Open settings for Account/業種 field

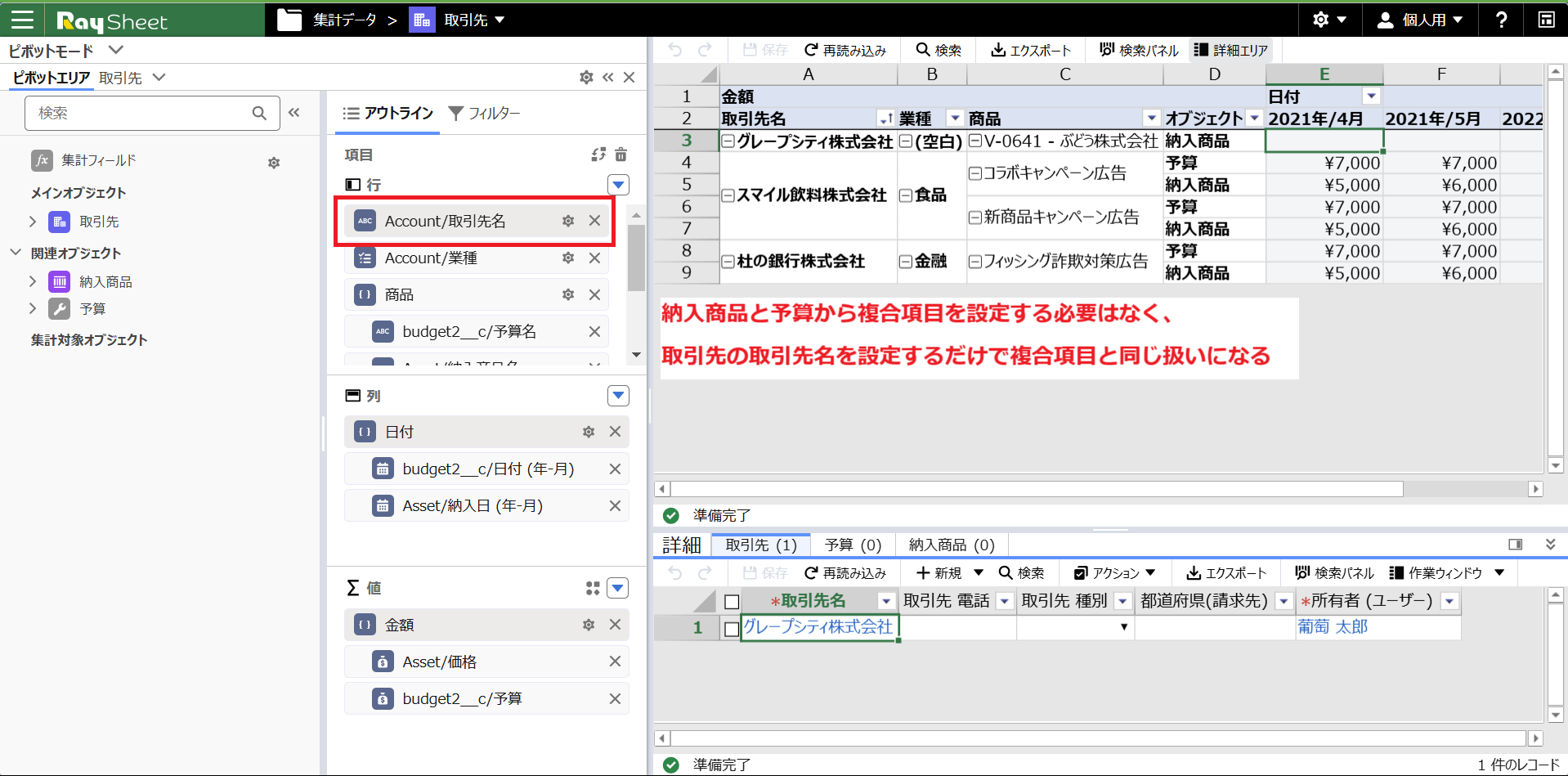coord(568,258)
